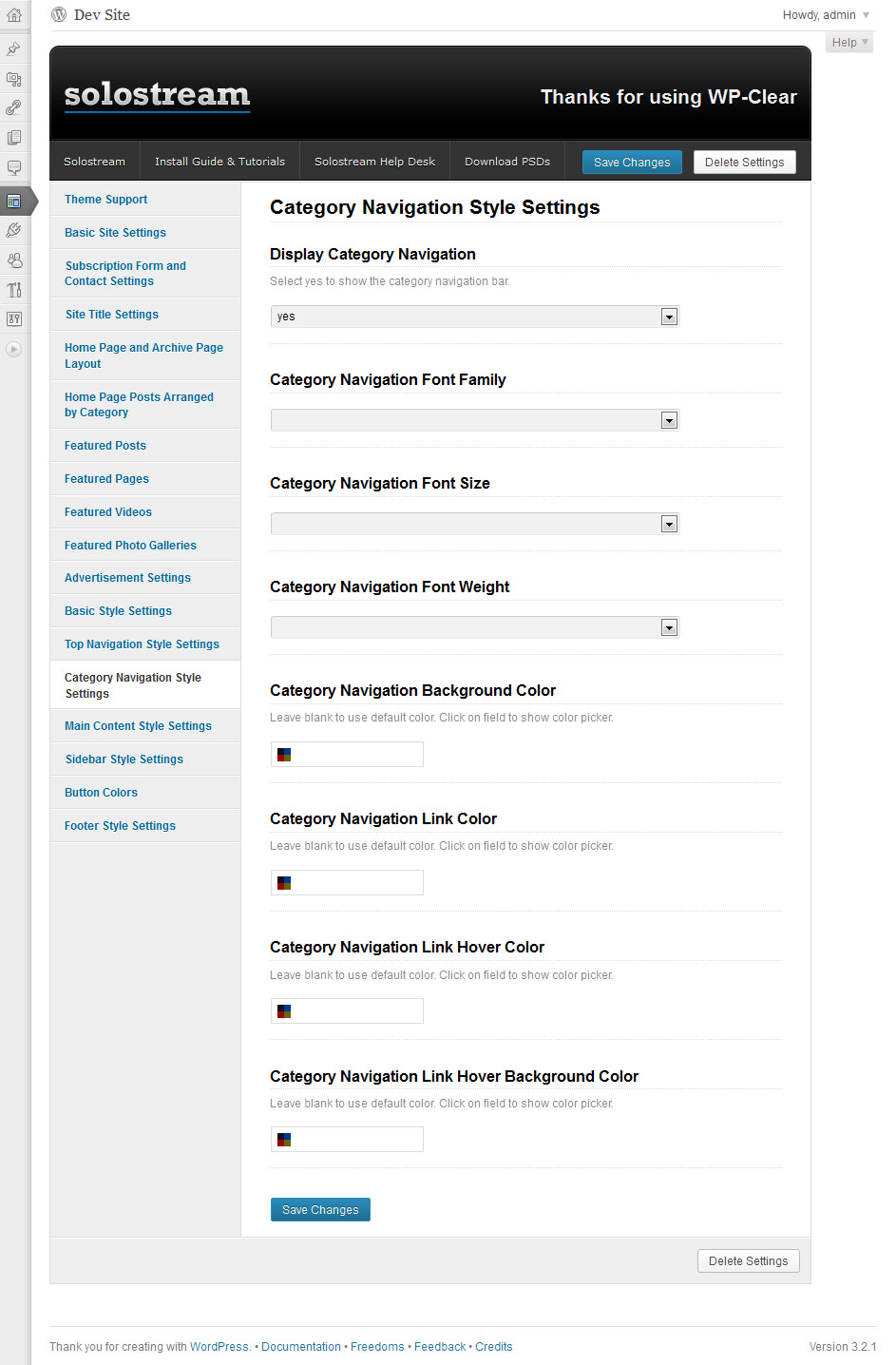Click the Solostream logo
896x1365 pixels.
(157, 96)
